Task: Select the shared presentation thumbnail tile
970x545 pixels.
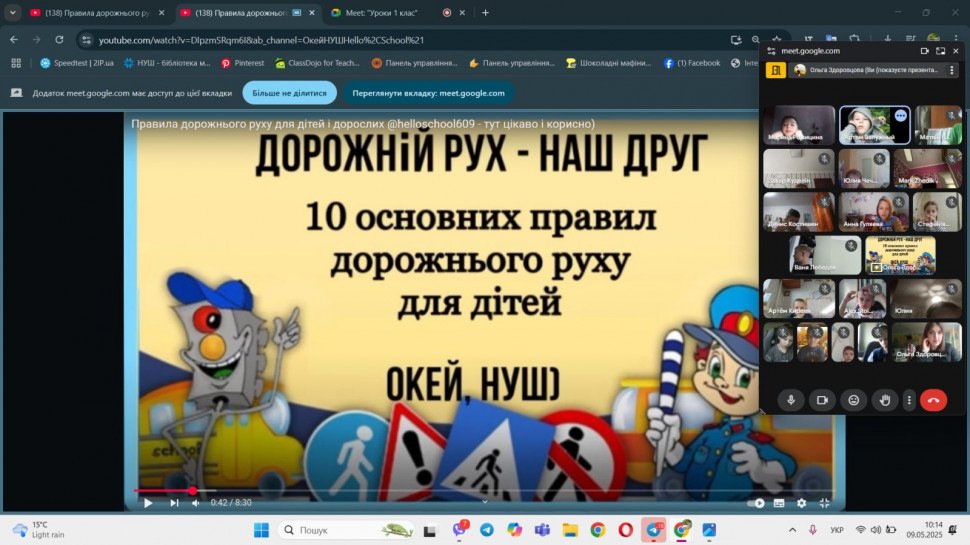Action: click(900, 254)
